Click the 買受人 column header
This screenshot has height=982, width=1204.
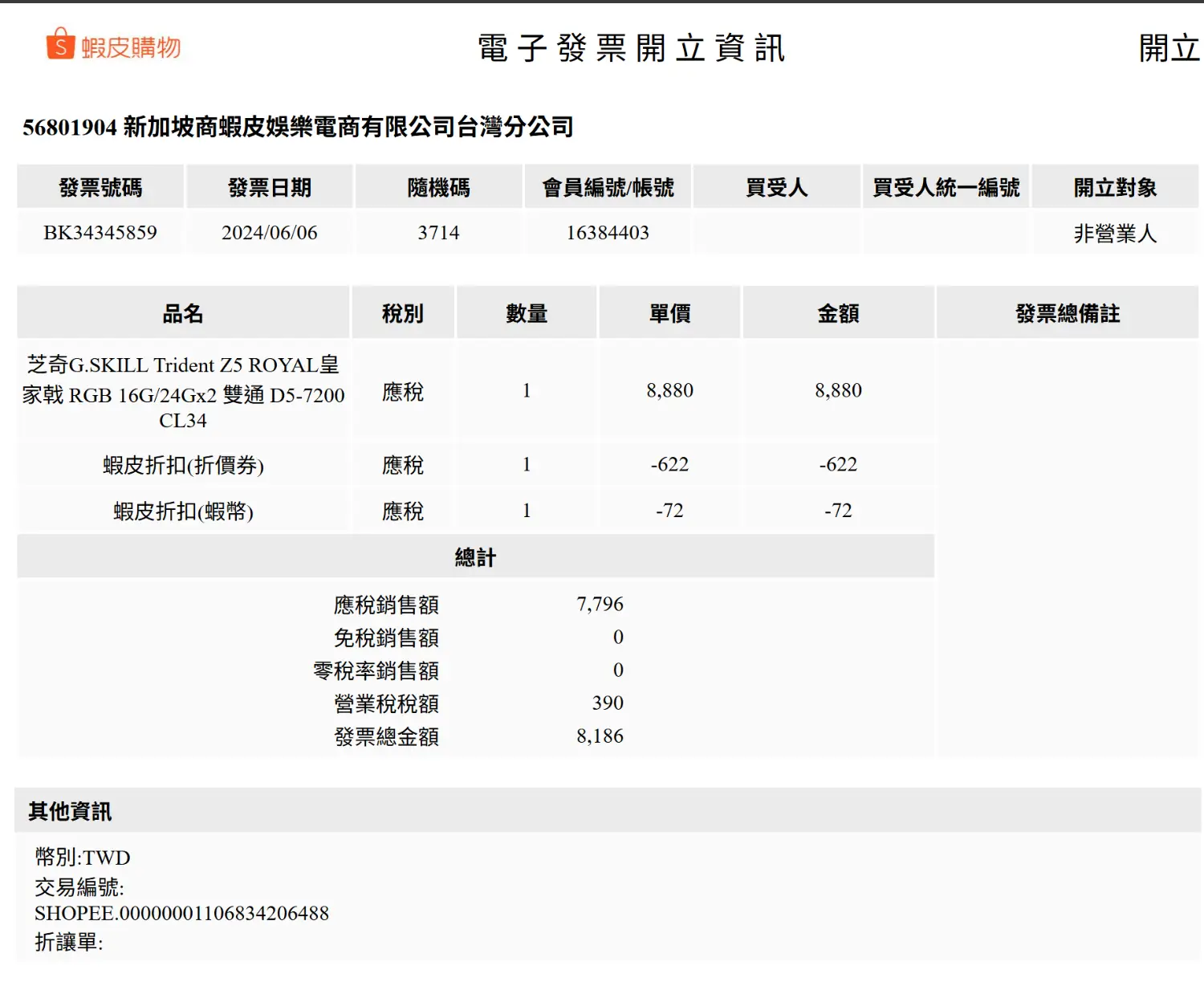pyautogui.click(x=777, y=187)
